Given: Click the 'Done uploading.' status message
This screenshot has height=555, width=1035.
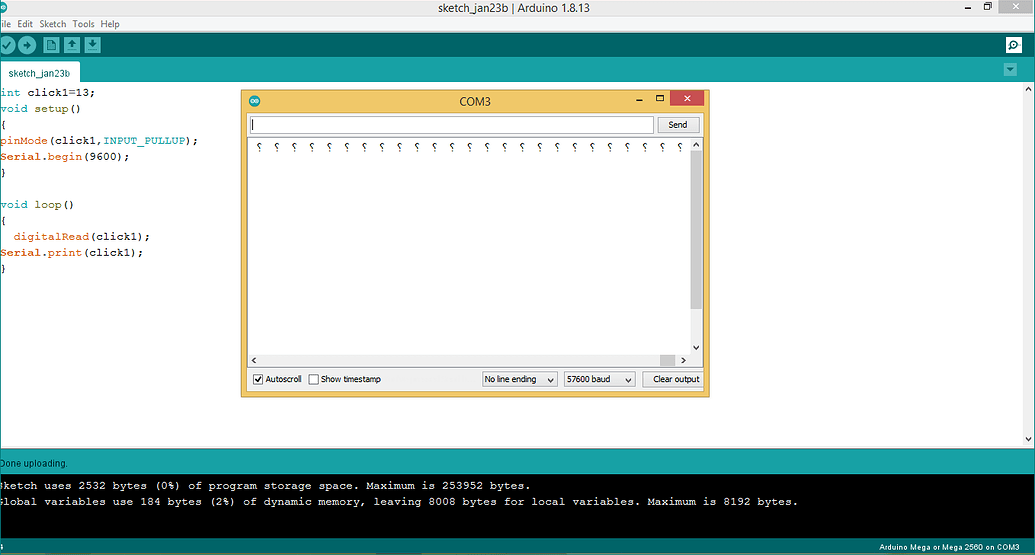Looking at the screenshot, I should pyautogui.click(x=34, y=463).
